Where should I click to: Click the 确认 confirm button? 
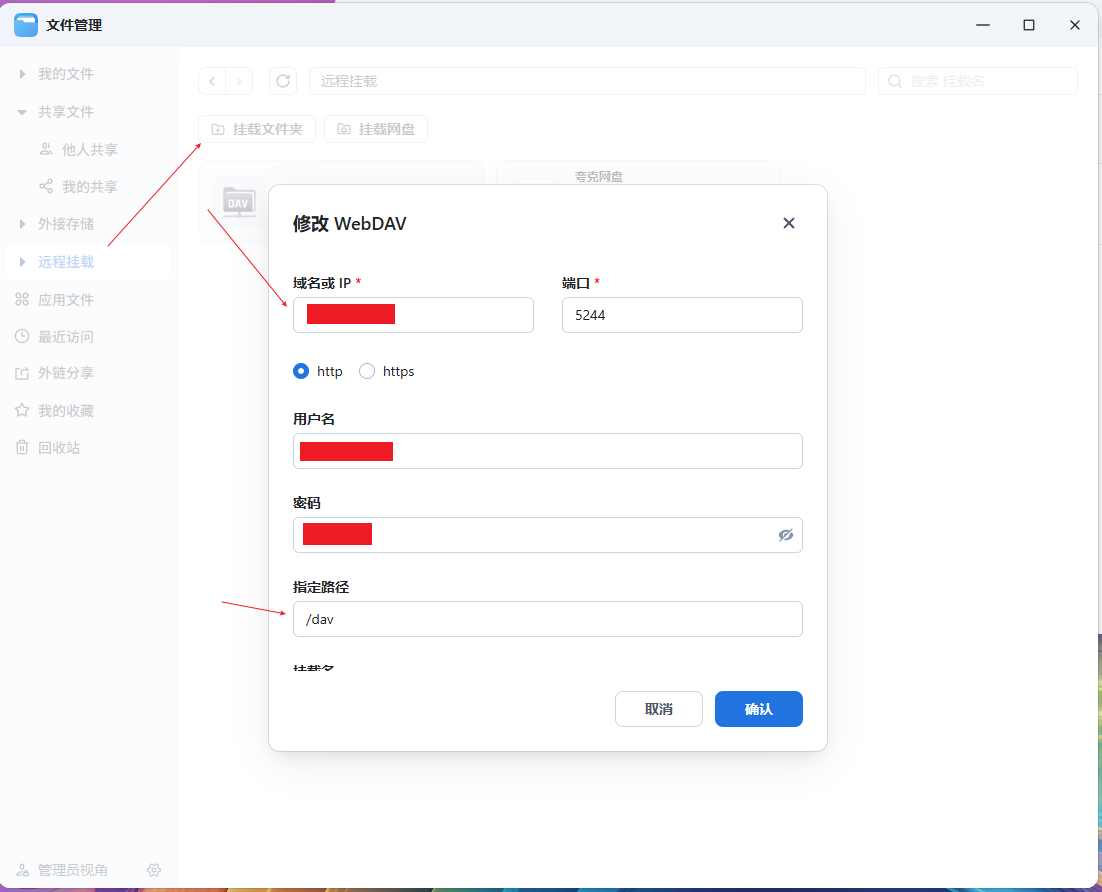758,709
